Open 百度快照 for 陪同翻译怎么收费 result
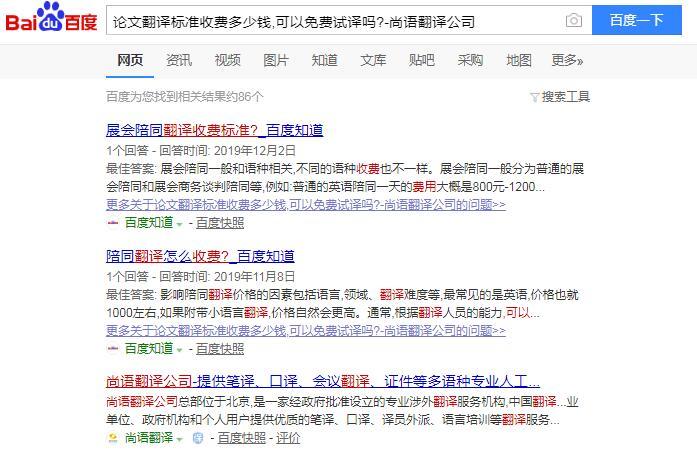The width and height of the screenshot is (697, 461). click(220, 349)
